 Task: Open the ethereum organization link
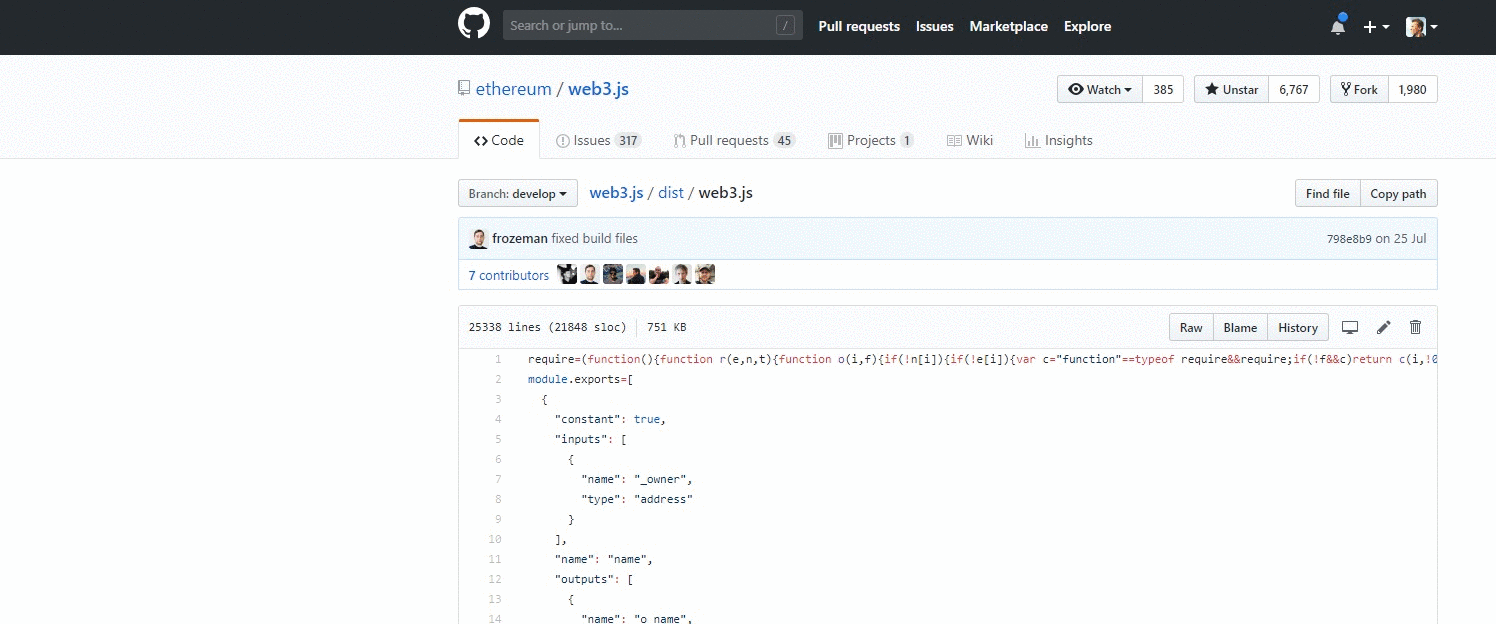(513, 89)
